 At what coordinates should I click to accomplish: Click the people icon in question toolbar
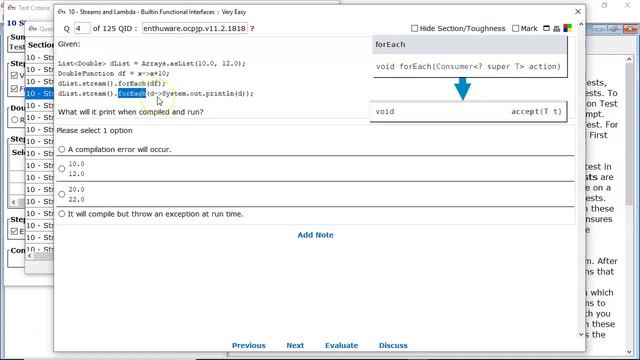click(556, 28)
